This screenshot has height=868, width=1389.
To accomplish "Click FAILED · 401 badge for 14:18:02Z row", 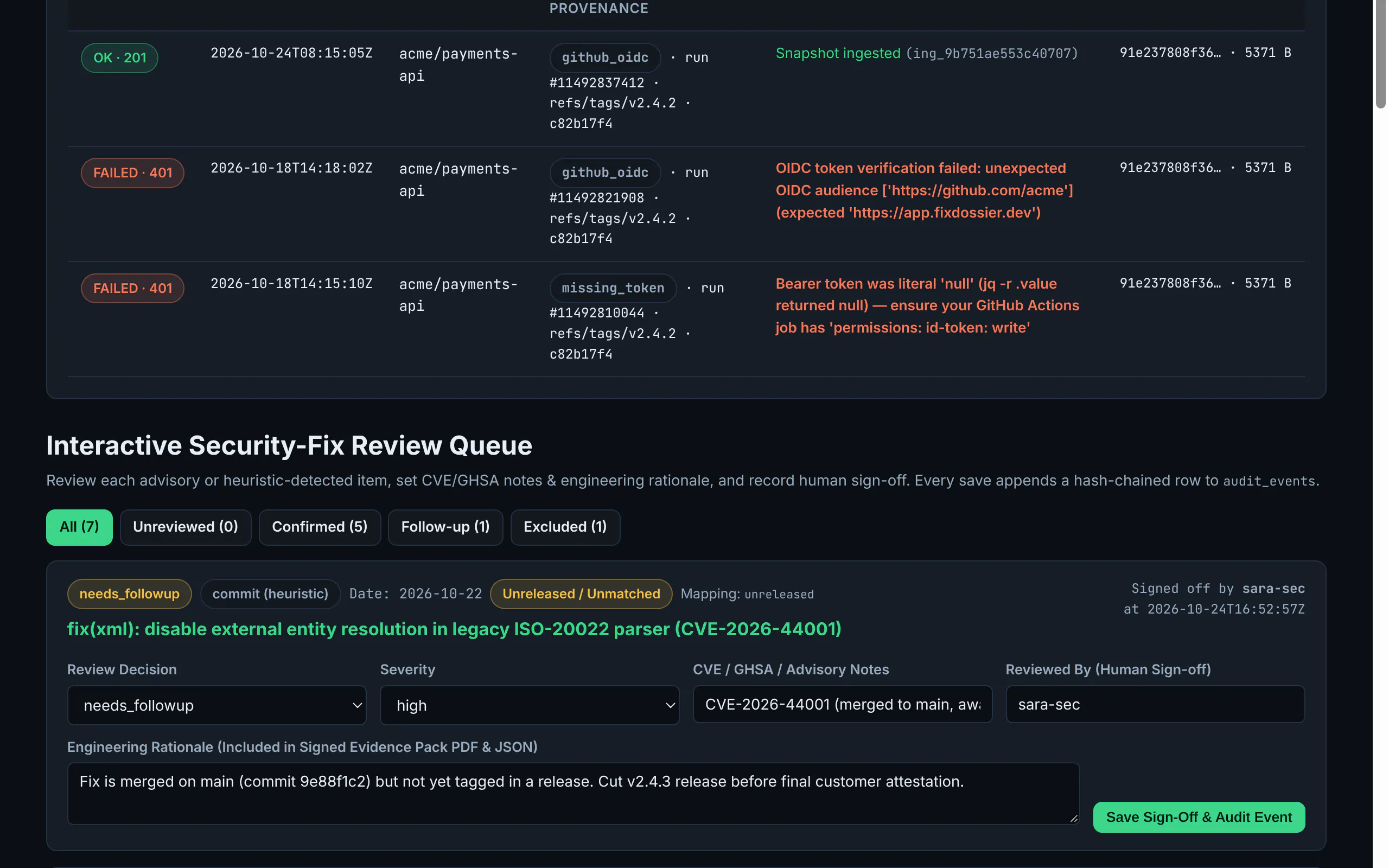I will click(x=132, y=173).
